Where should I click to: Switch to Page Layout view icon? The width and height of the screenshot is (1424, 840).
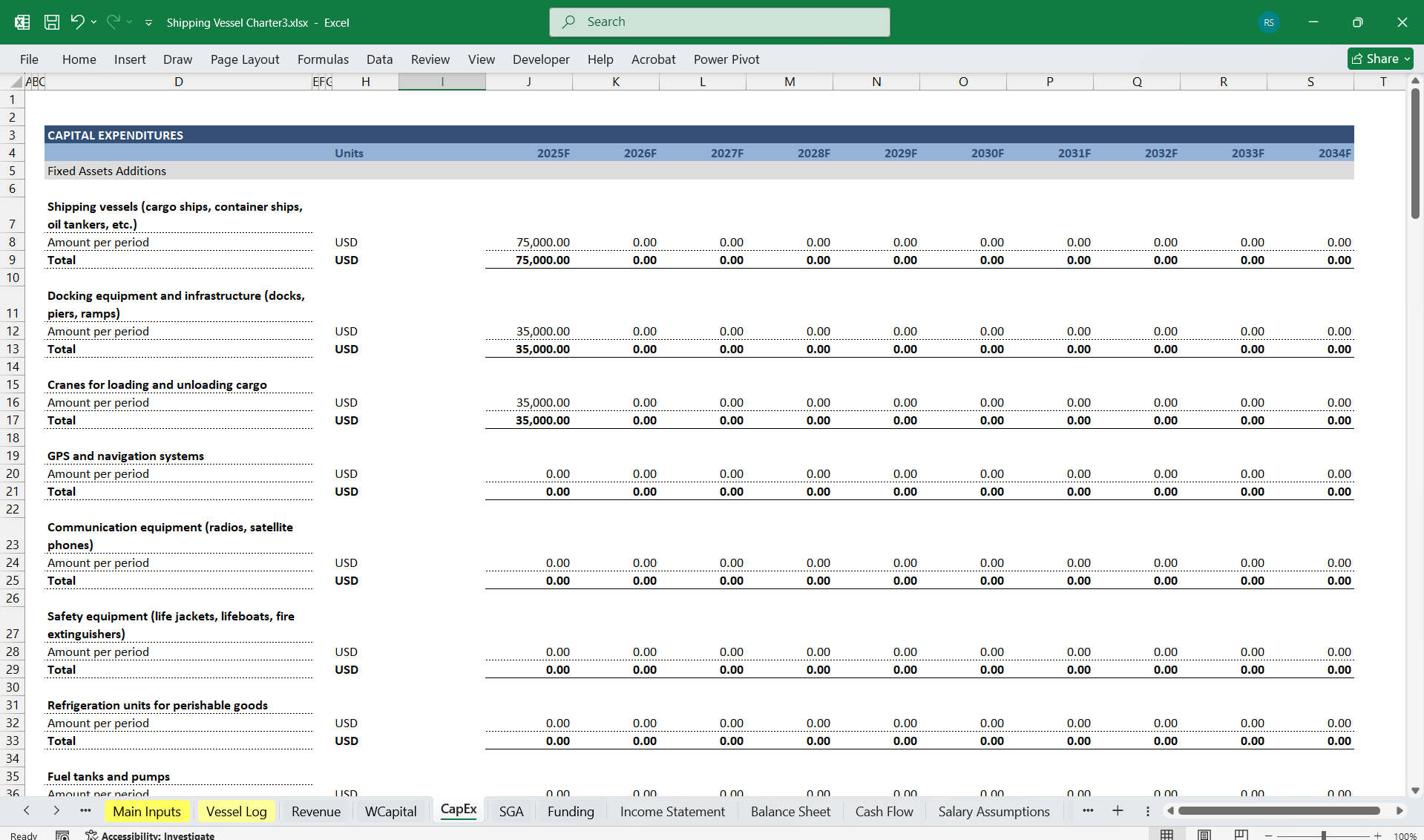point(1204,835)
